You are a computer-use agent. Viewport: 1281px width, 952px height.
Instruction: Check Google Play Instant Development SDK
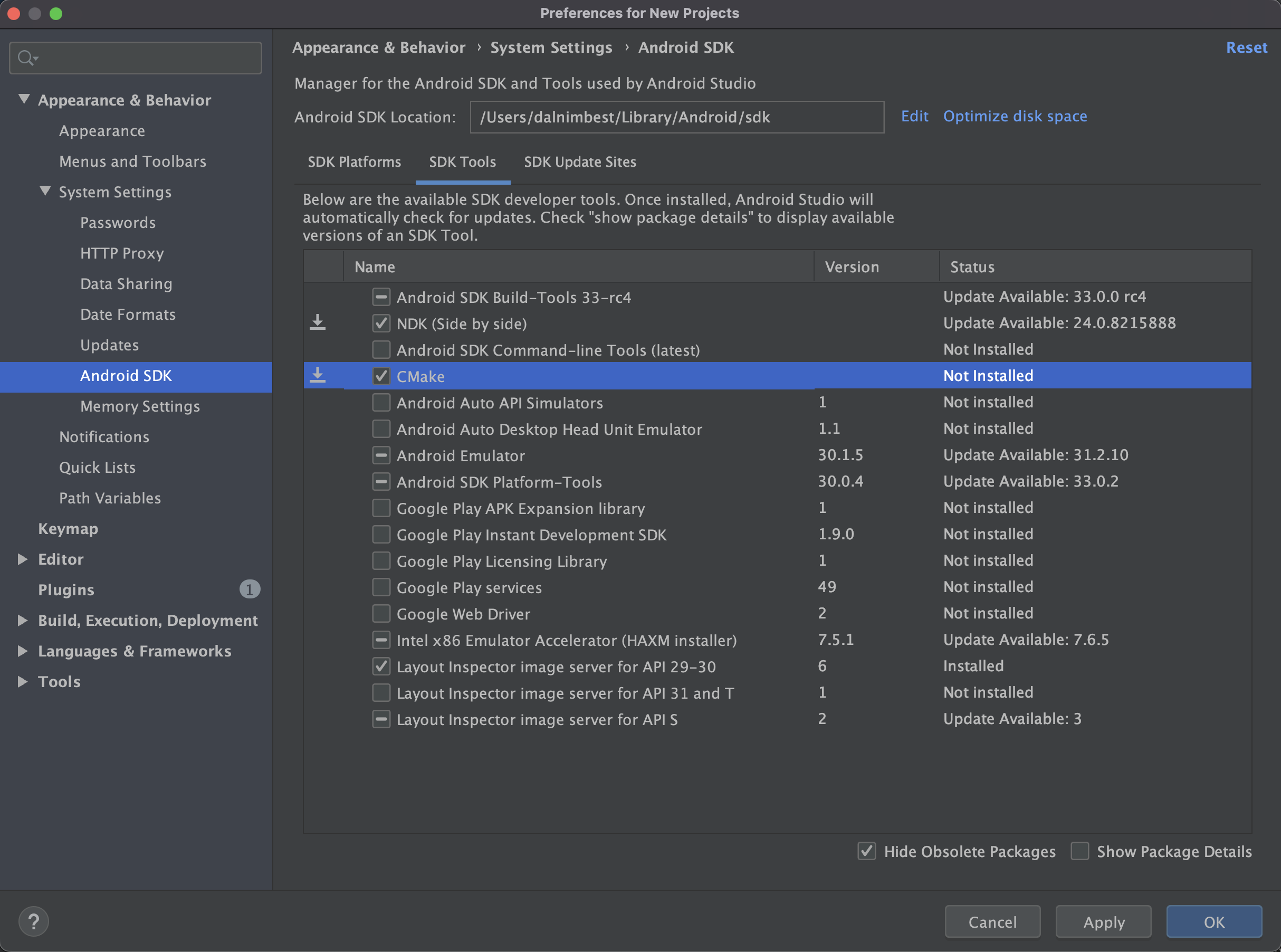pos(381,534)
